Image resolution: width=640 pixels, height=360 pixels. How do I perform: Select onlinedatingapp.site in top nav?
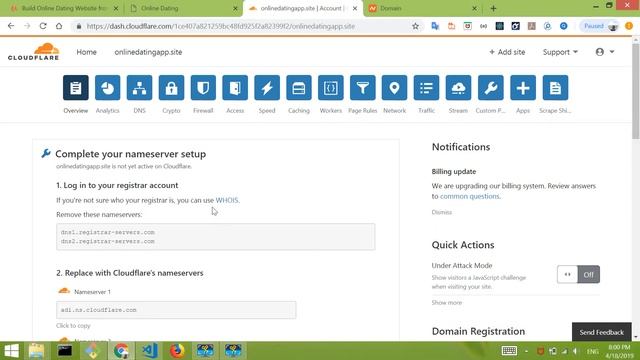tap(148, 52)
